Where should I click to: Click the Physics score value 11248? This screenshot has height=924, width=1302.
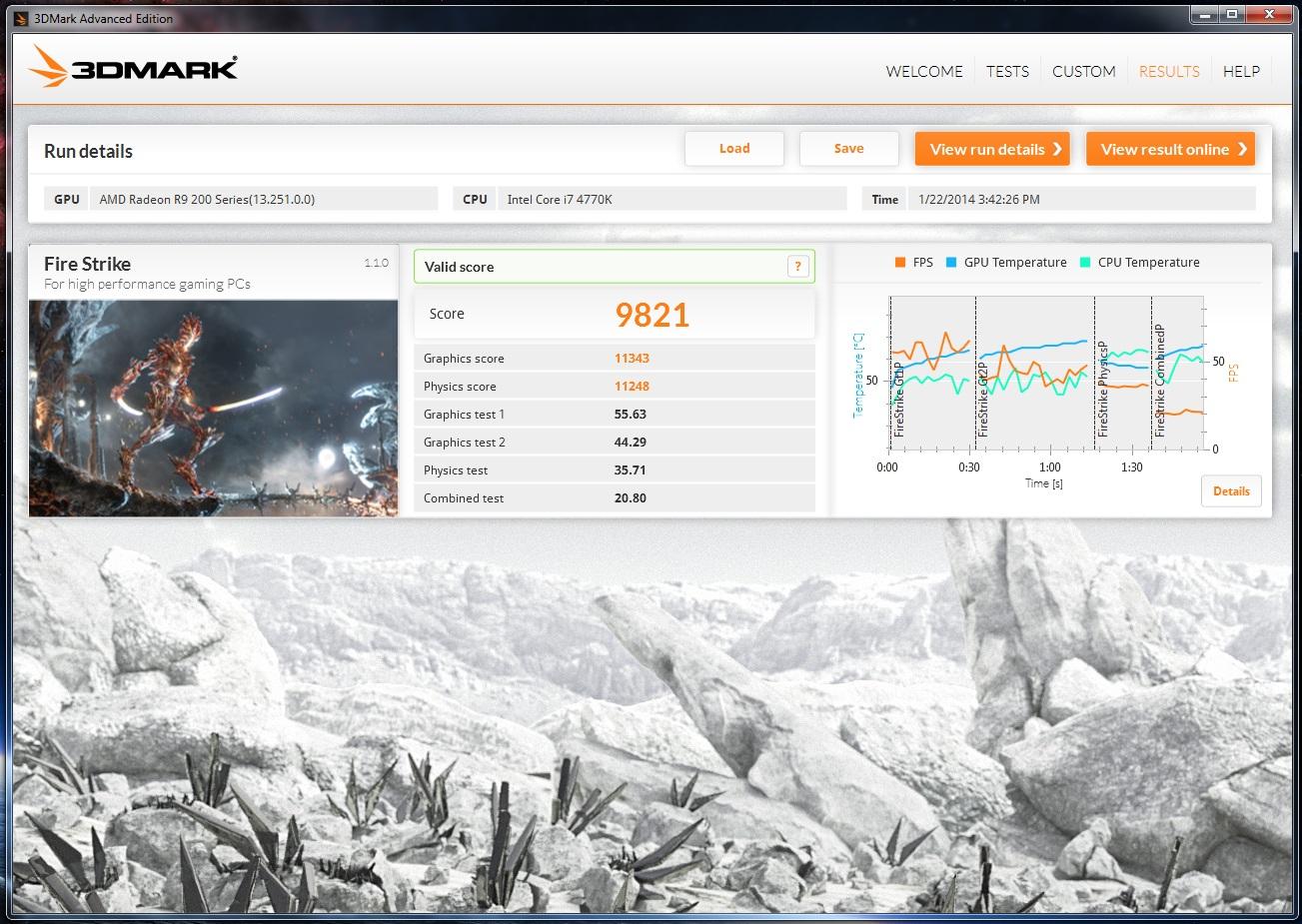tap(632, 387)
